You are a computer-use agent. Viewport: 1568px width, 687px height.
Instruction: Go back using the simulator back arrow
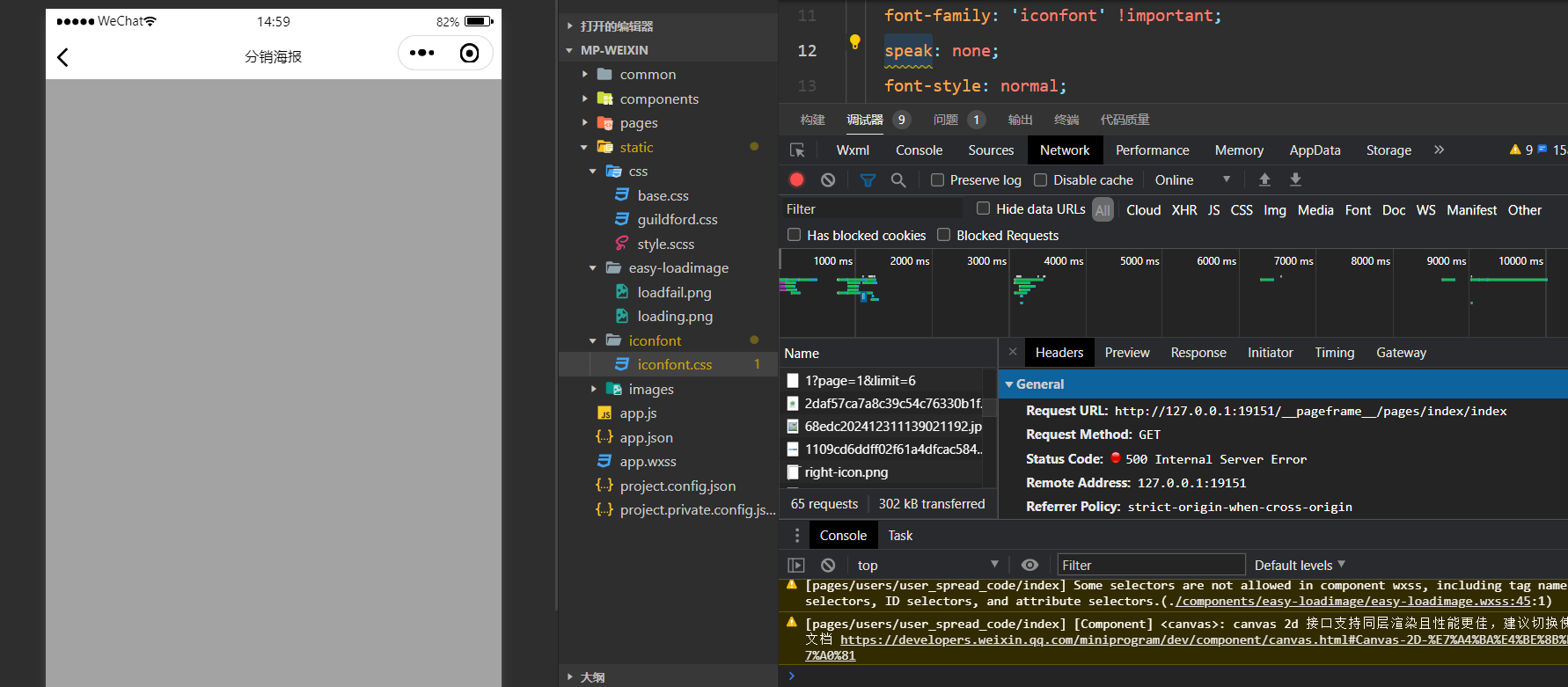pos(62,57)
